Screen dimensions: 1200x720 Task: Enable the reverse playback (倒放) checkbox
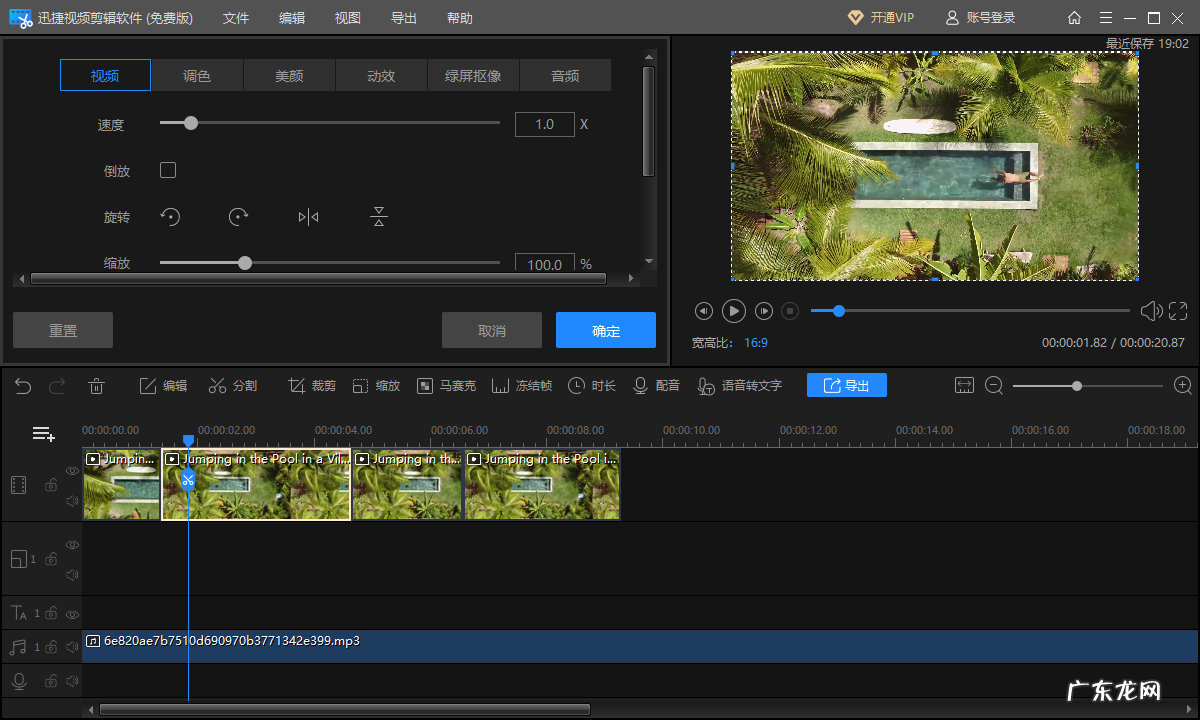pos(168,170)
